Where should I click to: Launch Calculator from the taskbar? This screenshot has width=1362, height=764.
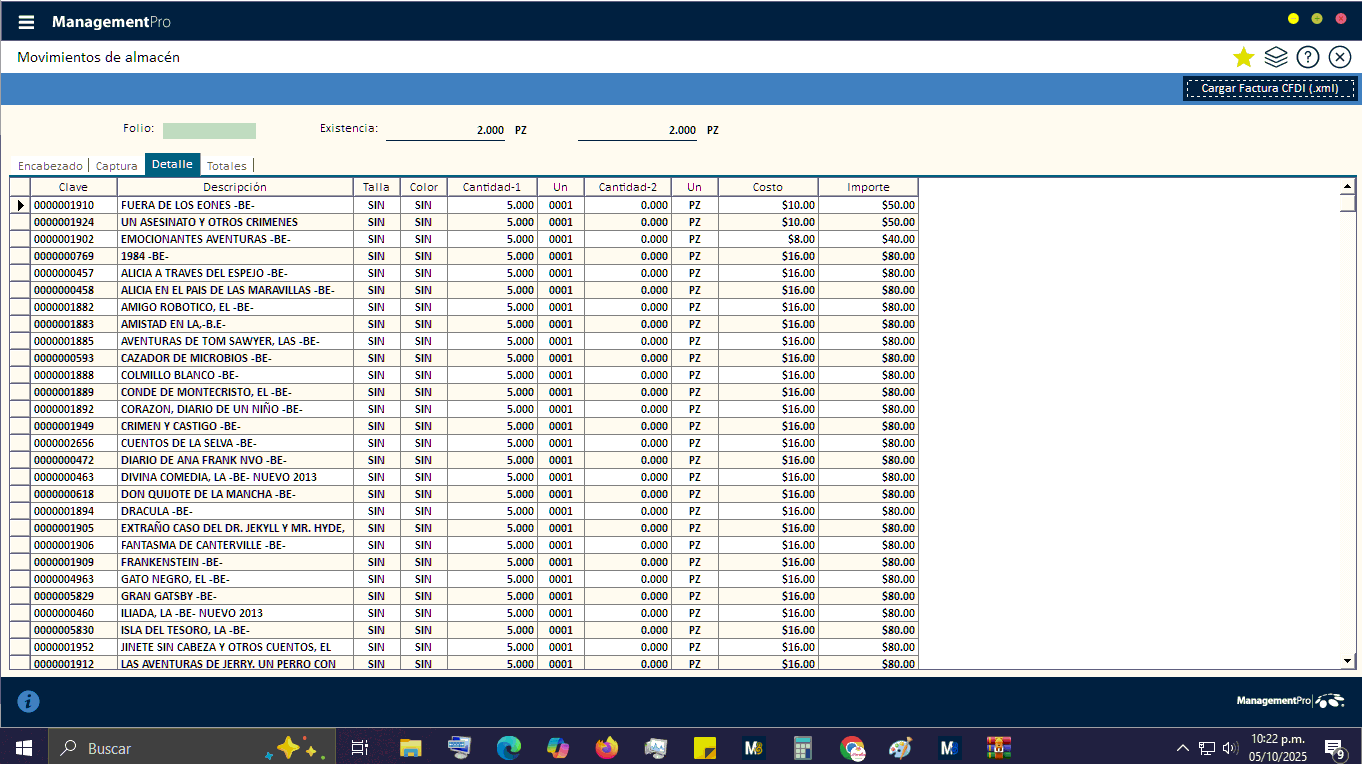tap(802, 748)
